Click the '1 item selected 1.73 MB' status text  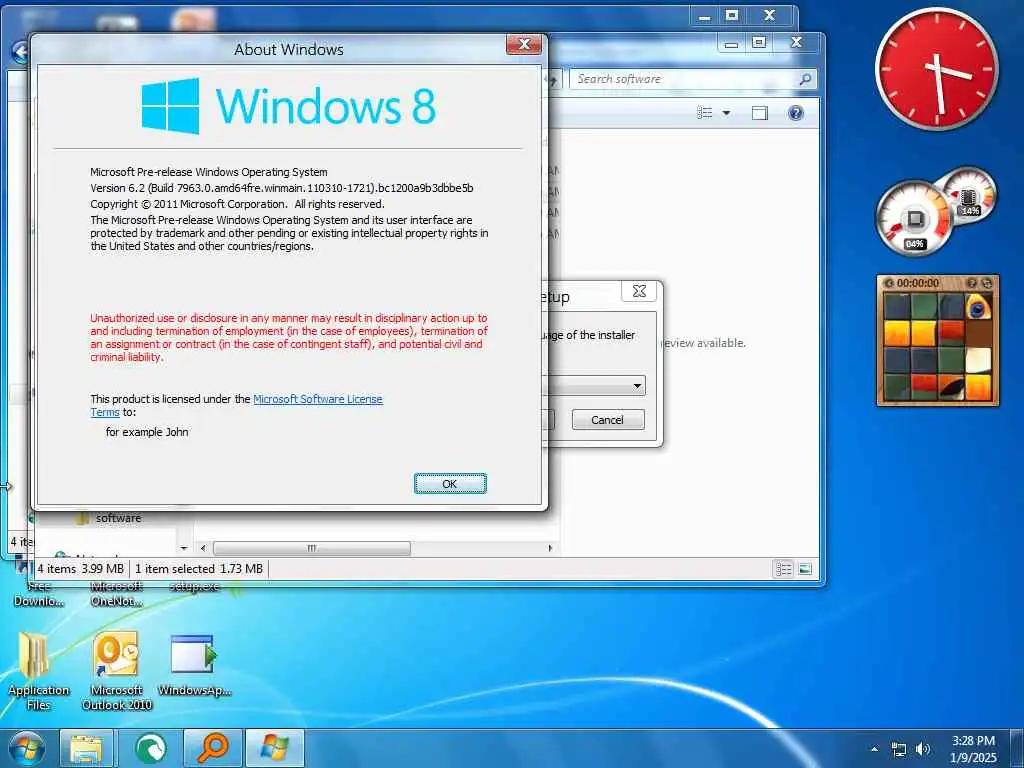coord(199,569)
